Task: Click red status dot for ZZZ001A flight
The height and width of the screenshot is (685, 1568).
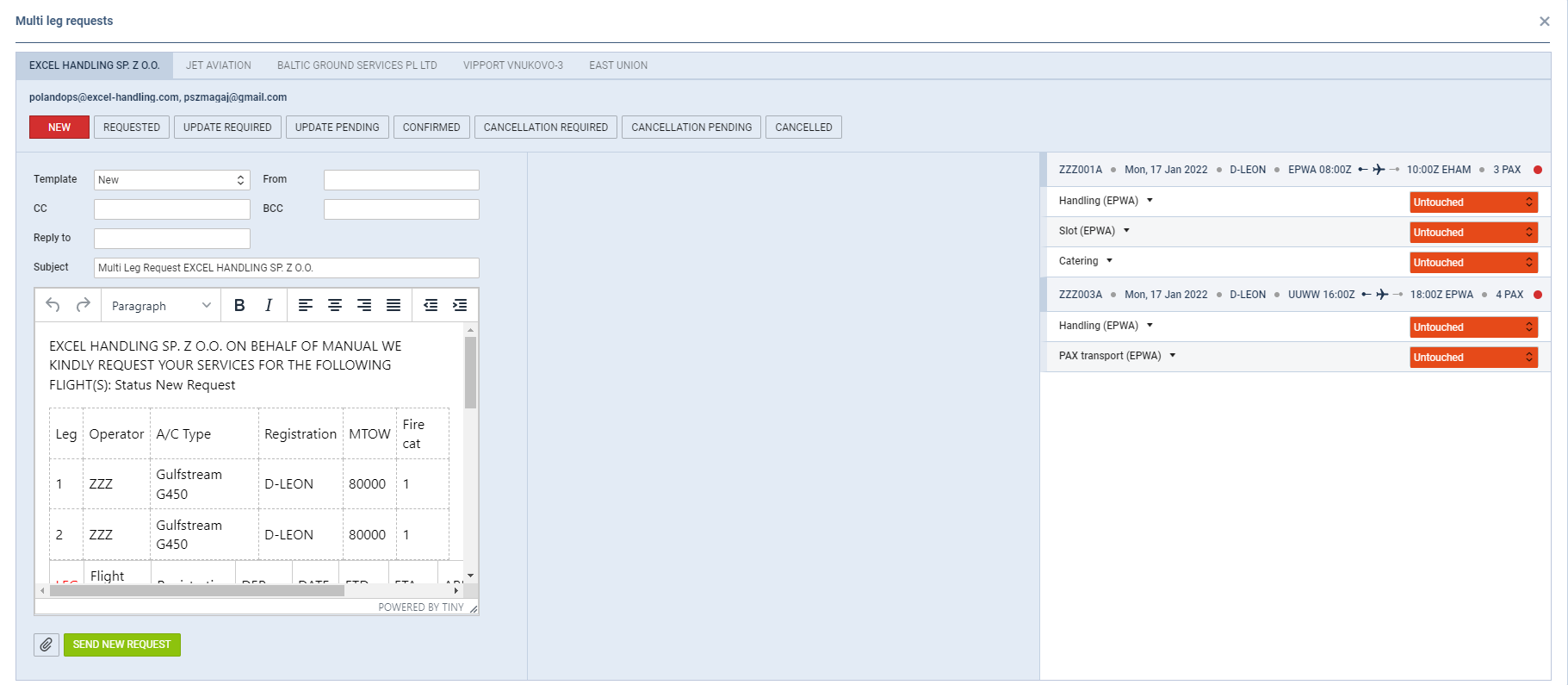Action: (1538, 170)
